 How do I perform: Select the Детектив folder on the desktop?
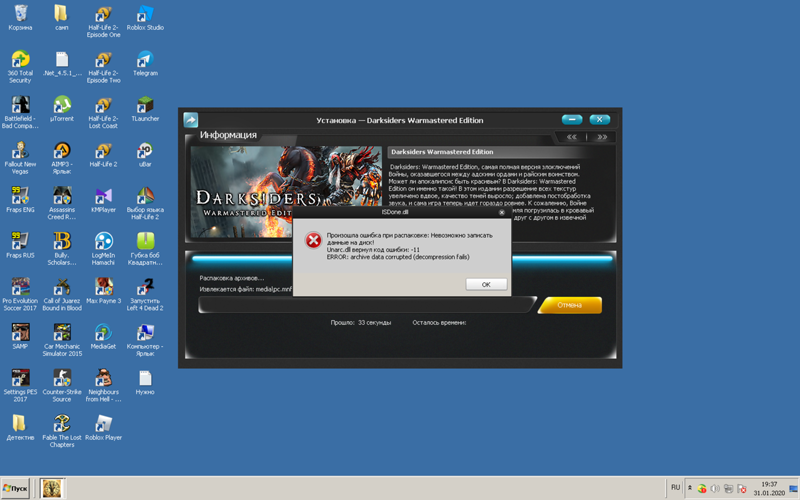20,427
